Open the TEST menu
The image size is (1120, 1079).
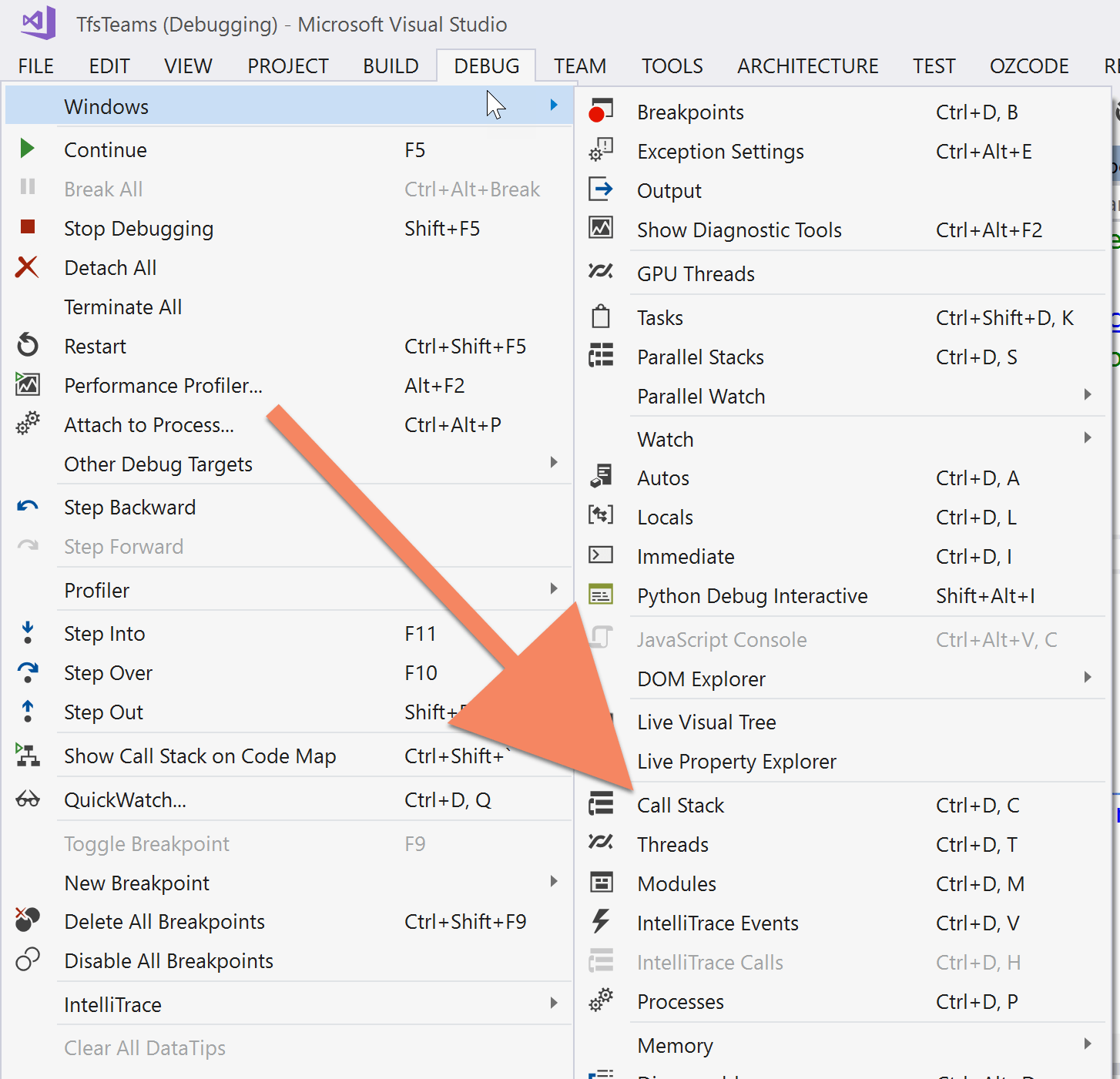click(934, 66)
